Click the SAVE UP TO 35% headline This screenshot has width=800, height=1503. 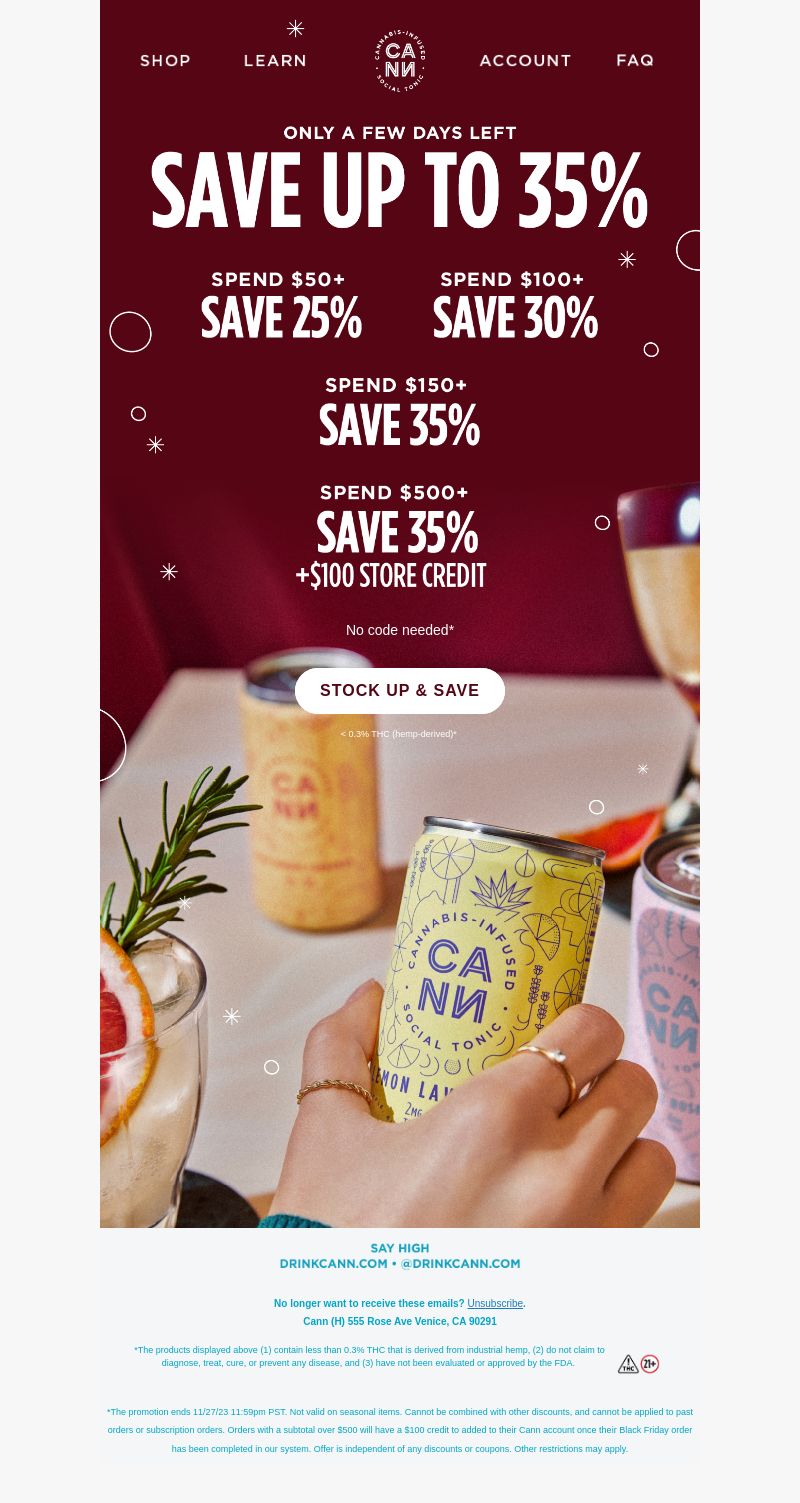(400, 191)
